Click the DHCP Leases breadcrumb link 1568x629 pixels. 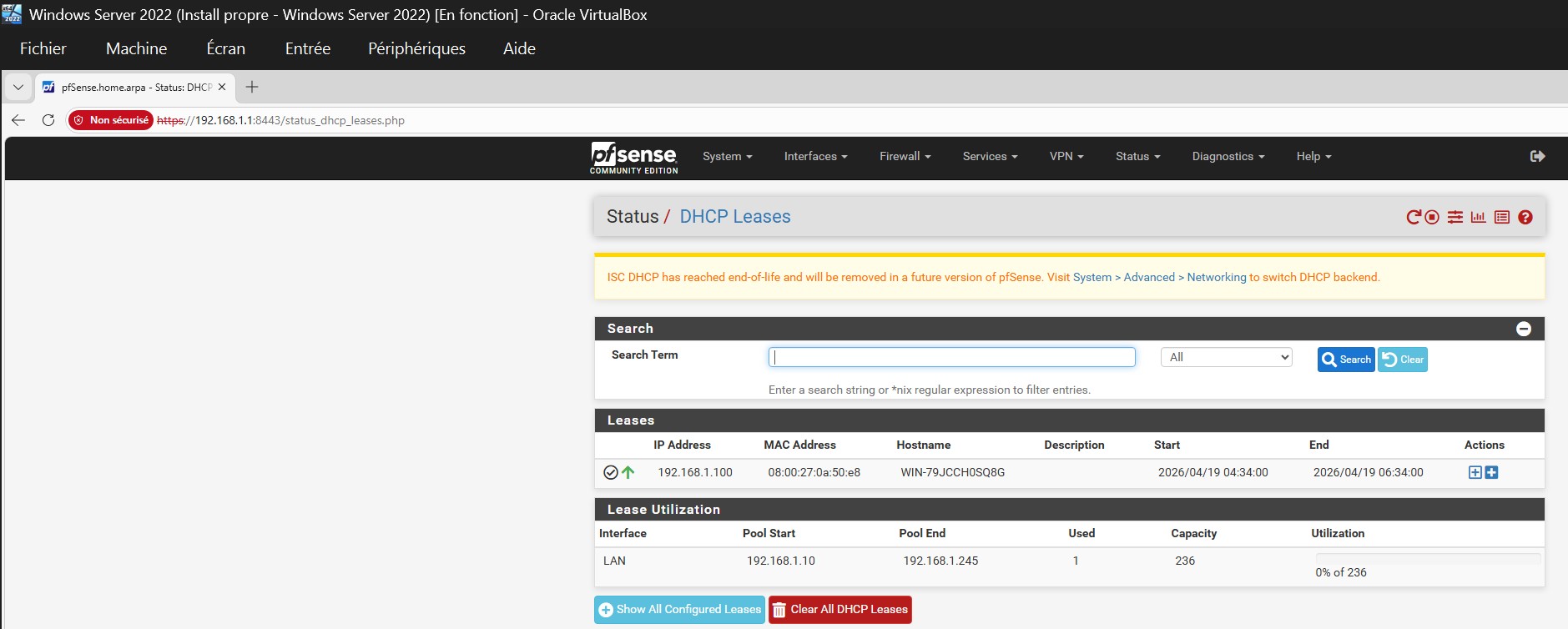[x=735, y=217]
